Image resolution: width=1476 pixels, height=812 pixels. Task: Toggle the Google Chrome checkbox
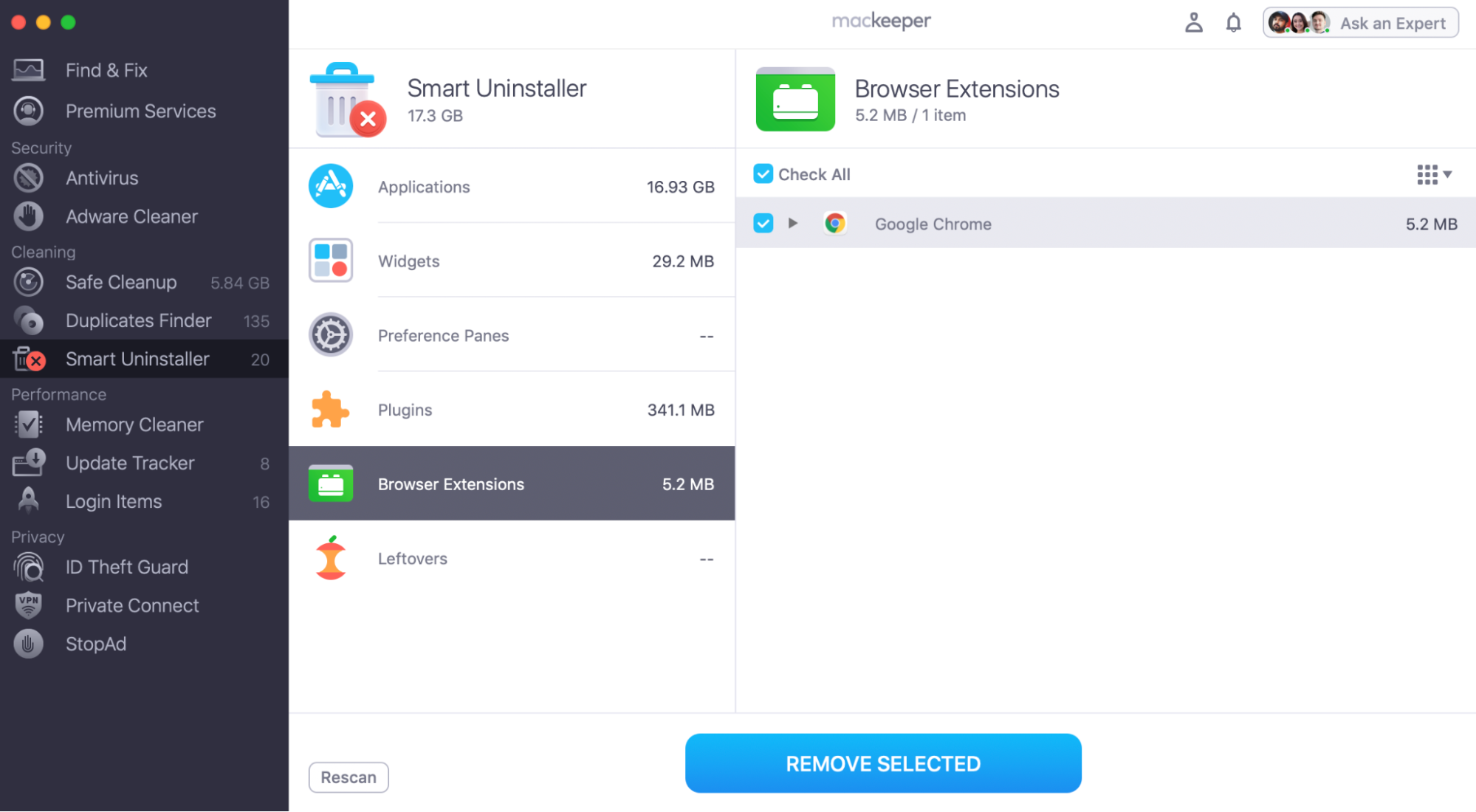763,223
